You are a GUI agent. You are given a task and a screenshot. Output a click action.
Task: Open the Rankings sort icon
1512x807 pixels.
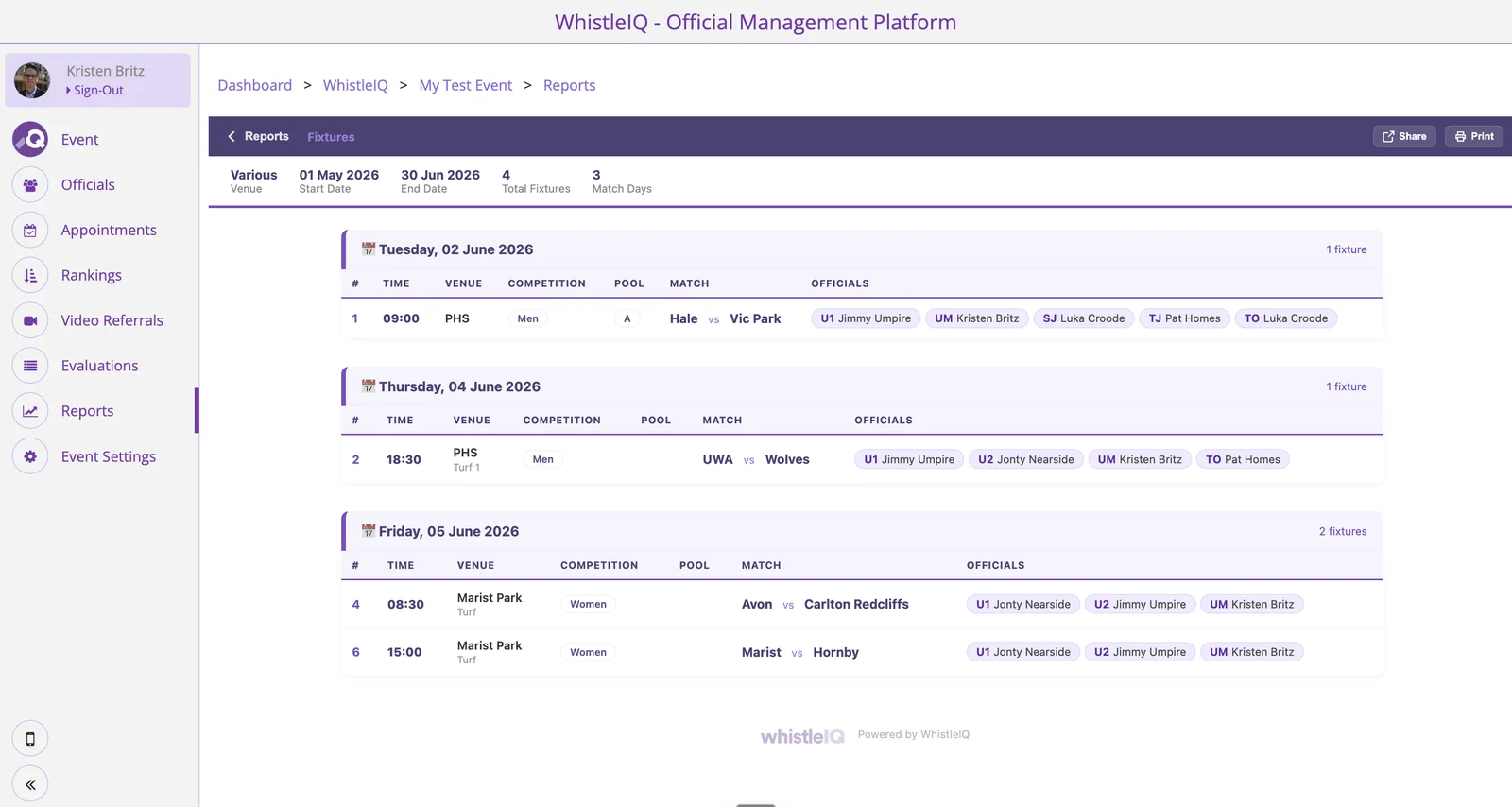(30, 275)
